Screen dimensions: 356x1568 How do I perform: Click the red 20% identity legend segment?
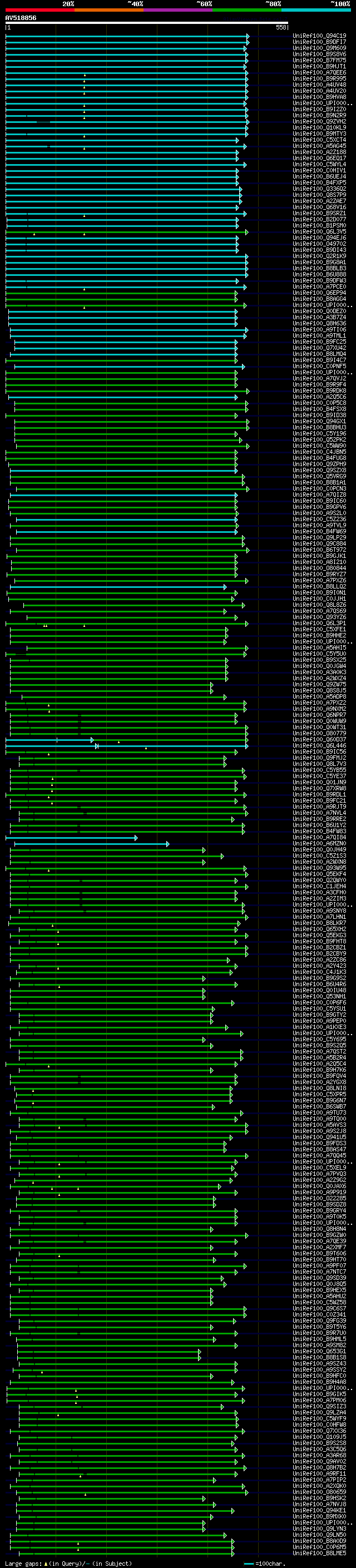[40, 10]
